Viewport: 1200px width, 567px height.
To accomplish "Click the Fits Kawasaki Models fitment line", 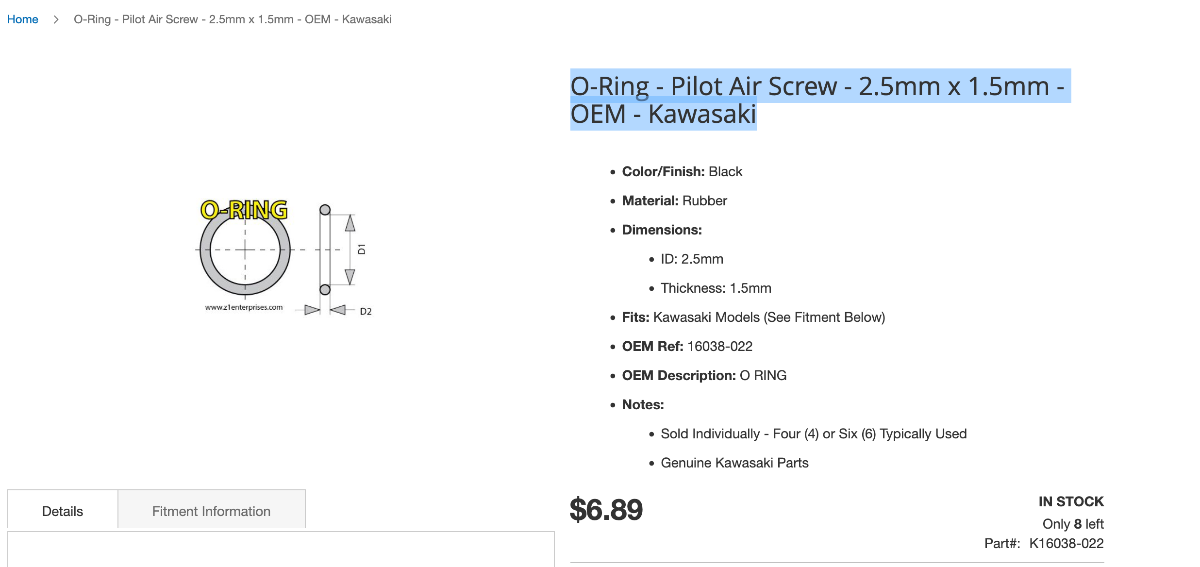I will tap(753, 317).
